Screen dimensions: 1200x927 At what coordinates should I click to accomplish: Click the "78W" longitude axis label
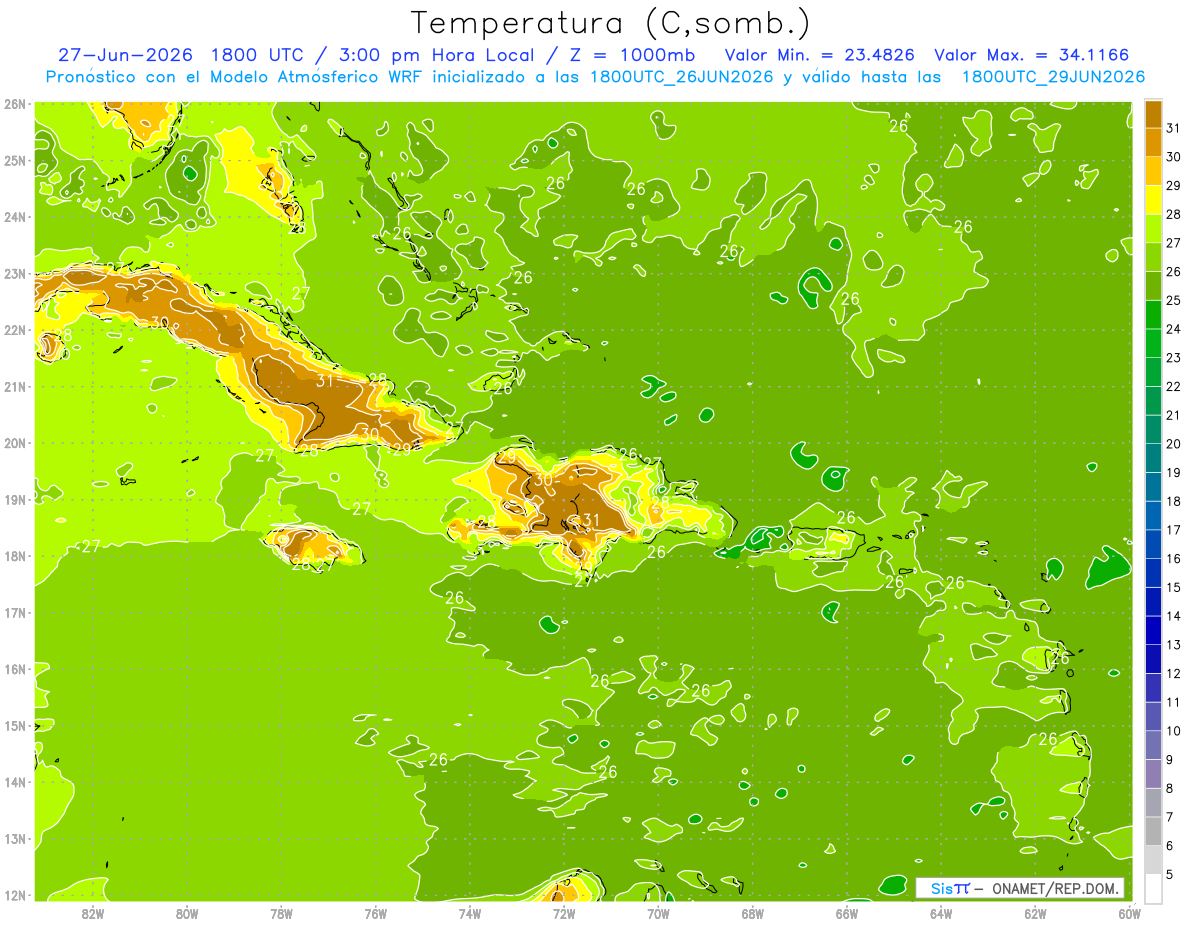point(281,913)
